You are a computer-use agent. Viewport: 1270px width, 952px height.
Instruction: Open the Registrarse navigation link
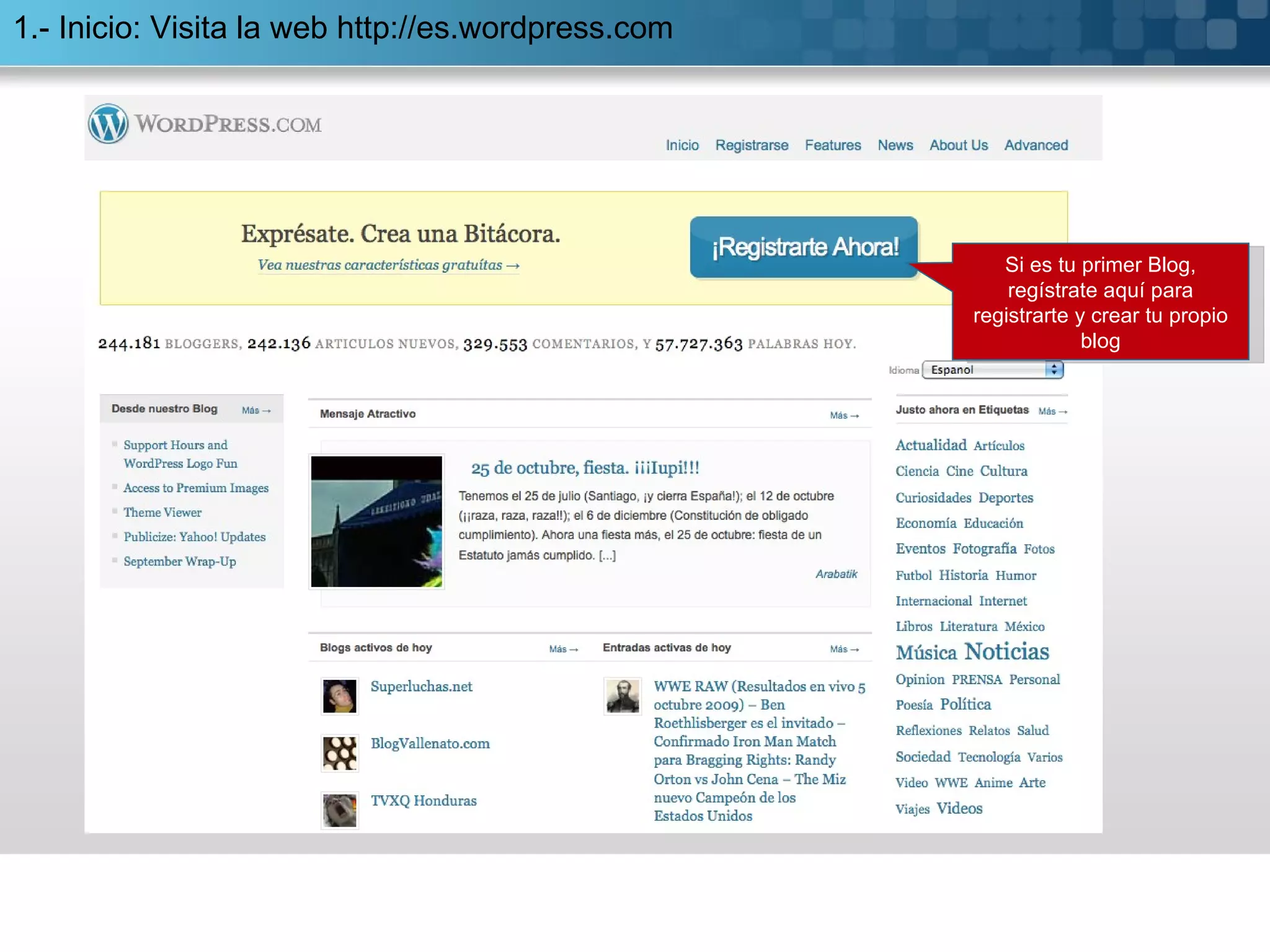752,145
